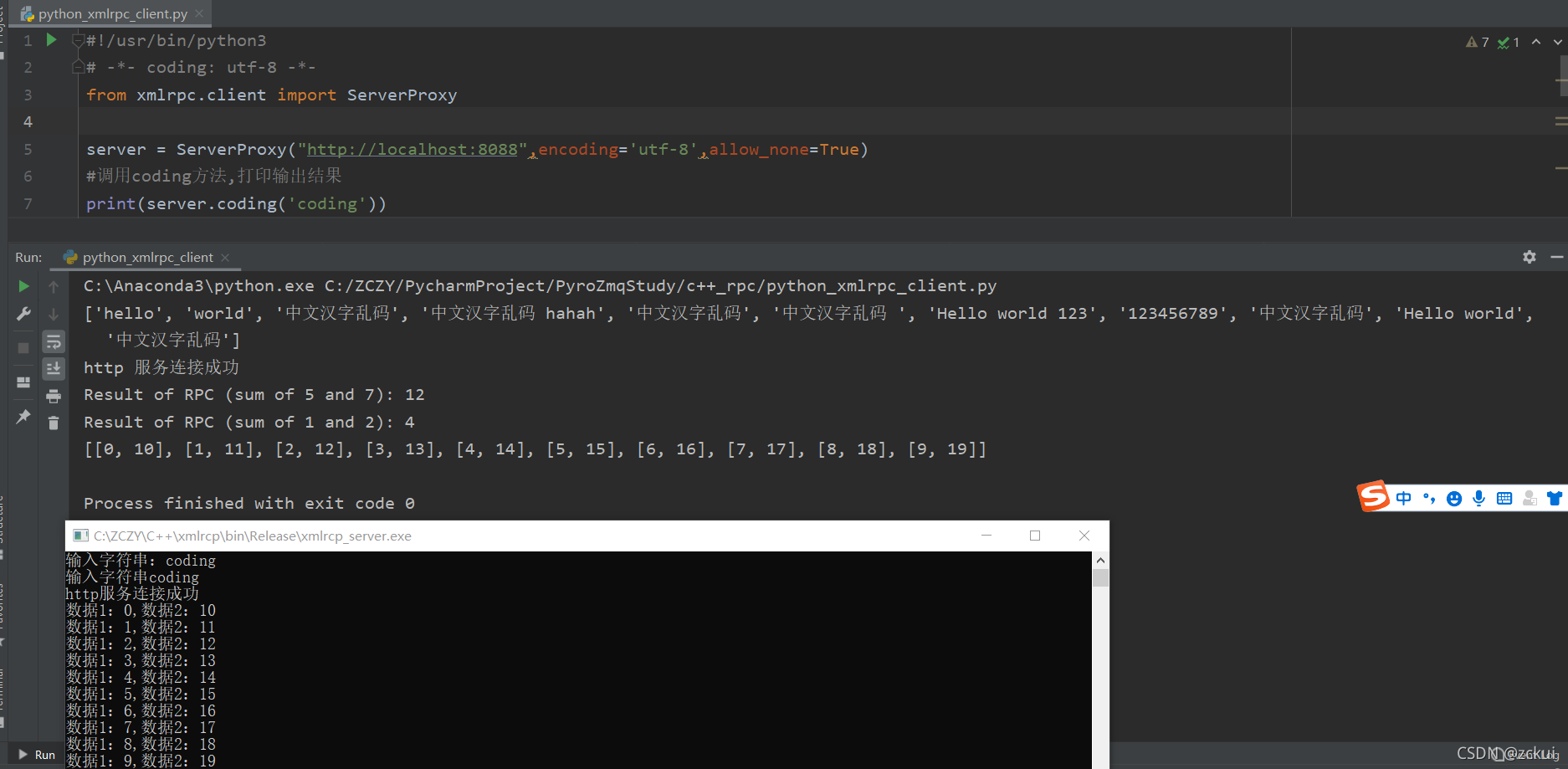Screen dimensions: 1568x769
Task: Close the xmlrcp_server.exe console window
Action: pos(1084,536)
